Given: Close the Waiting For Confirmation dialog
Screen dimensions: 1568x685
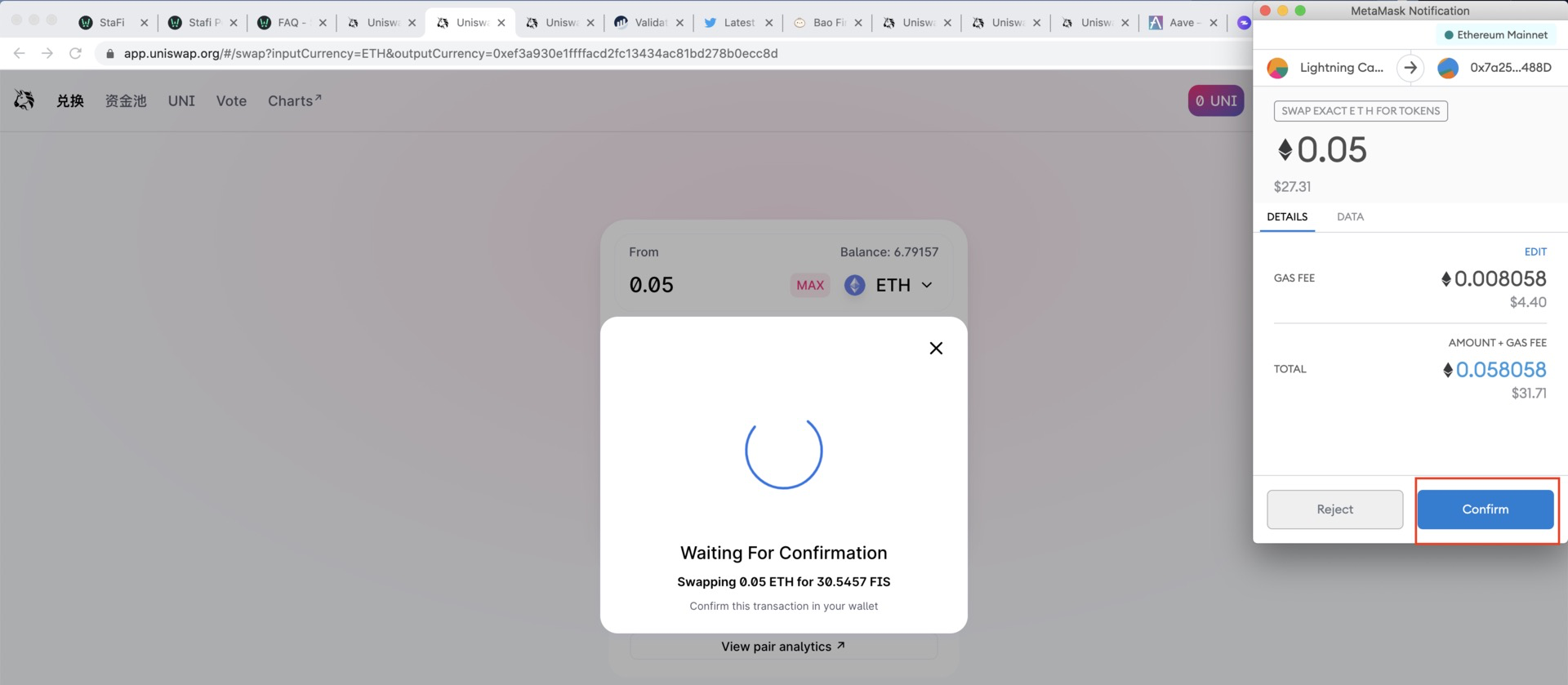Looking at the screenshot, I should (936, 349).
